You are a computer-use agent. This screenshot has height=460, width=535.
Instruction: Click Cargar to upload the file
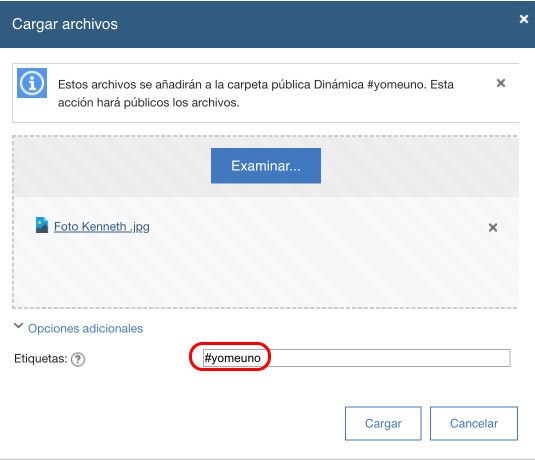click(x=383, y=423)
